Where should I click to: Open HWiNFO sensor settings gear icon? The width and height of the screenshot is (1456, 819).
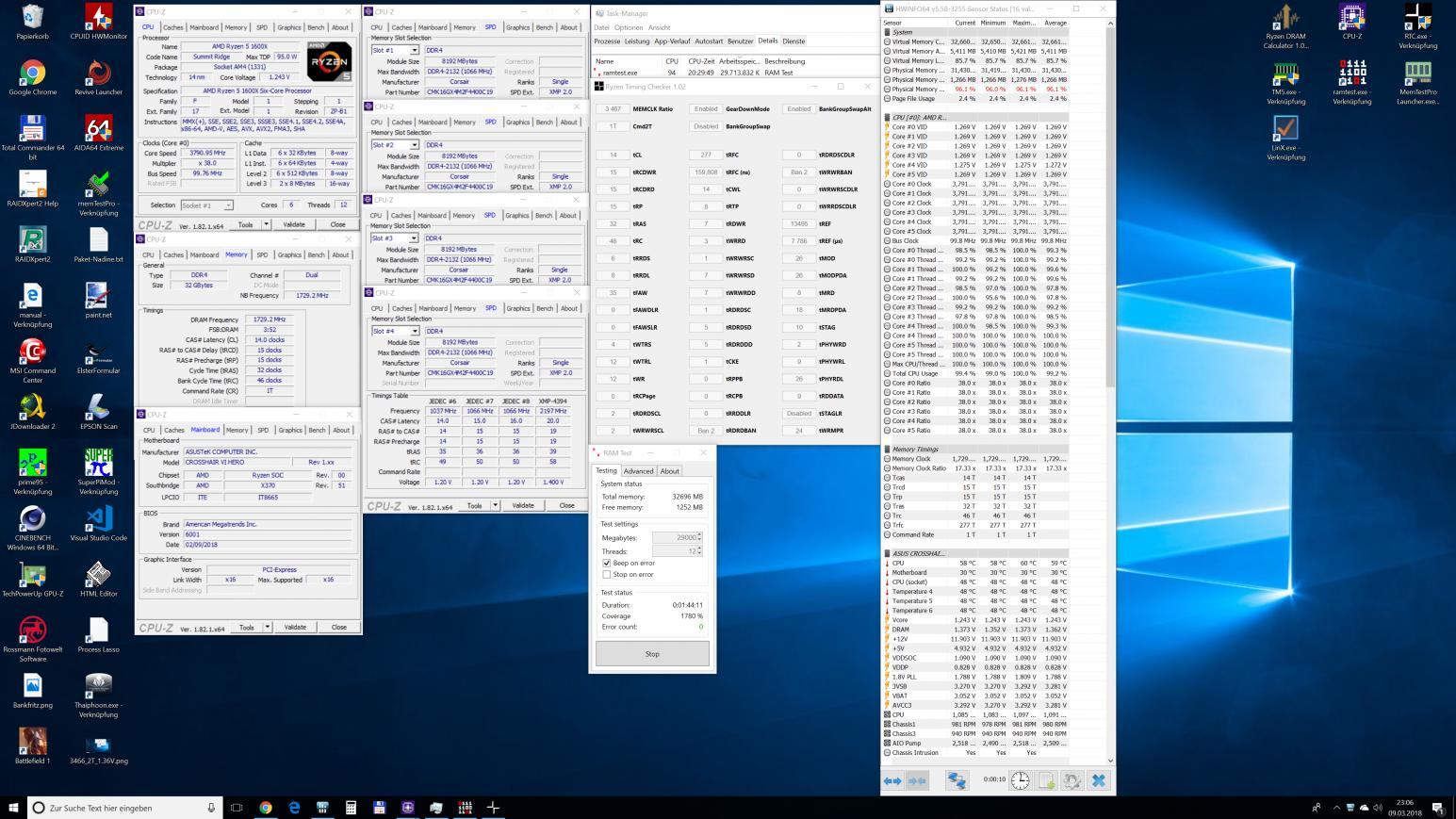(x=1072, y=780)
